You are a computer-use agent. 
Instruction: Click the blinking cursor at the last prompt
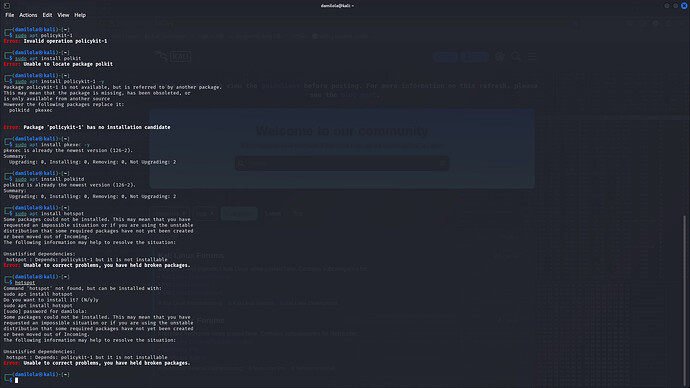pyautogui.click(x=17, y=380)
